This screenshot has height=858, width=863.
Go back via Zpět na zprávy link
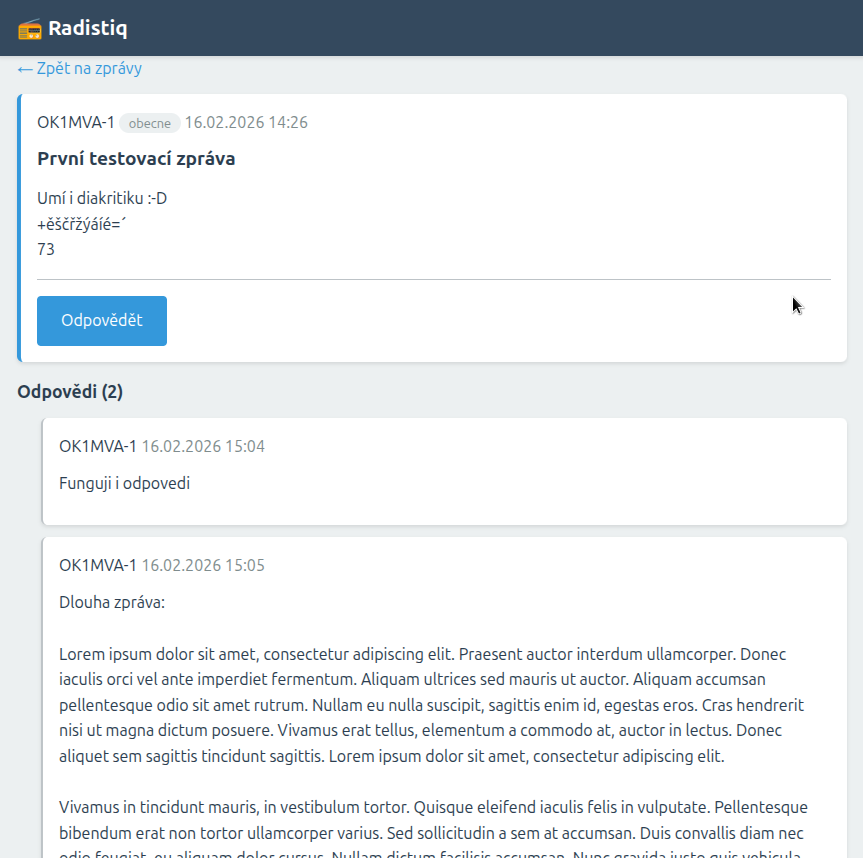tap(80, 69)
